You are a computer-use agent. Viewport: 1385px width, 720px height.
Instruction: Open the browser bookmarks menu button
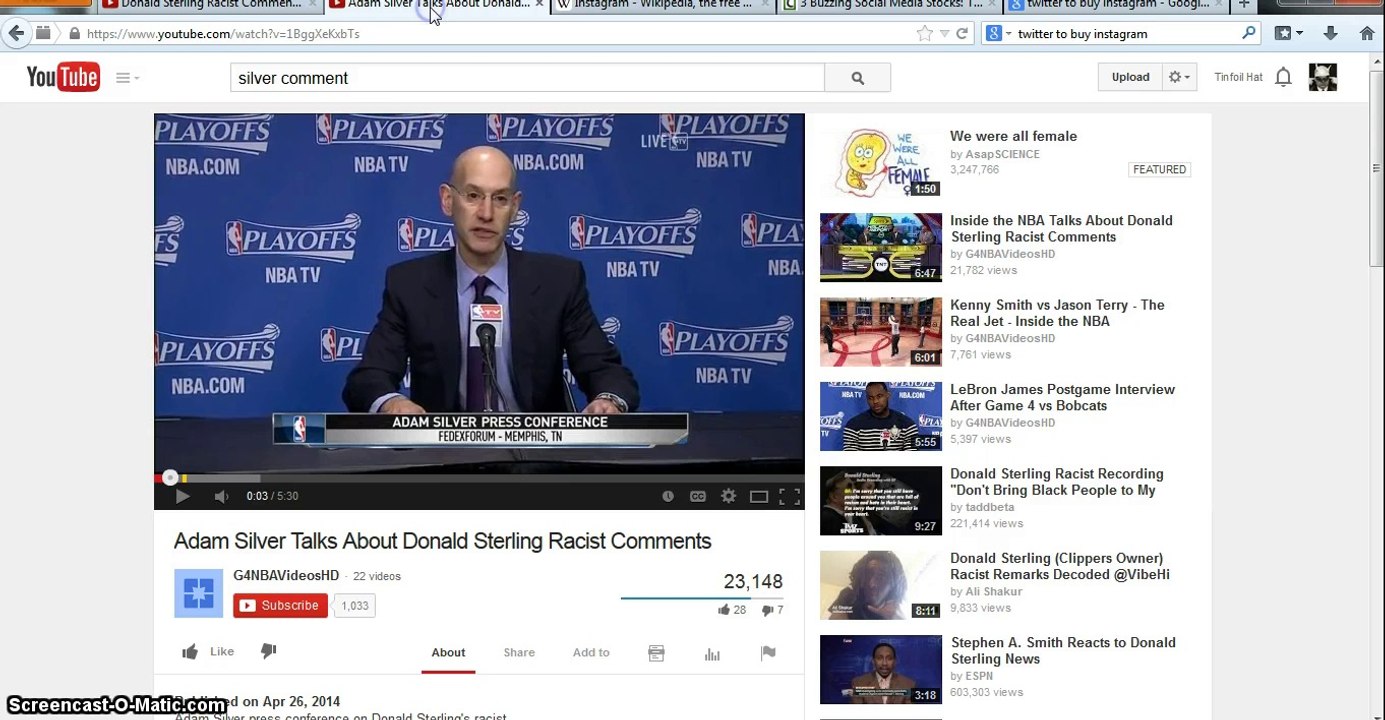pos(1288,34)
